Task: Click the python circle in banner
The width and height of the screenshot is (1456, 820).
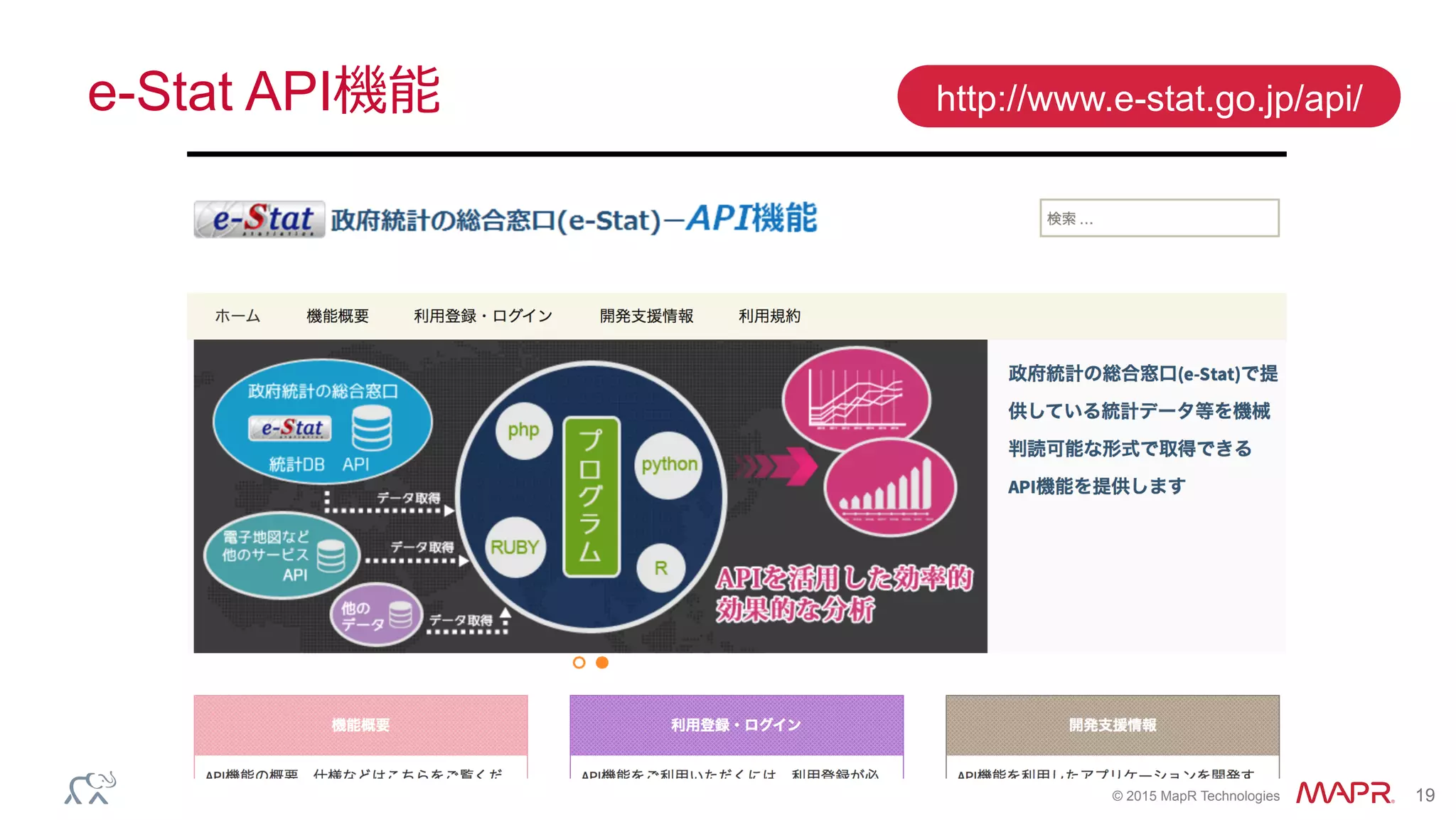Action: [669, 464]
